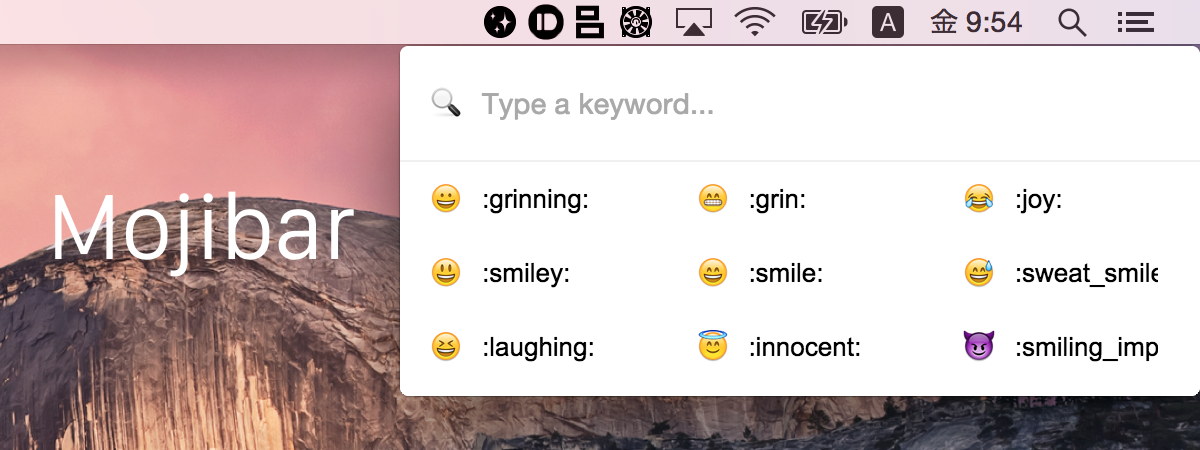This screenshot has height=450, width=1200.
Task: Click the grinning face emoji icon
Action: 446,199
